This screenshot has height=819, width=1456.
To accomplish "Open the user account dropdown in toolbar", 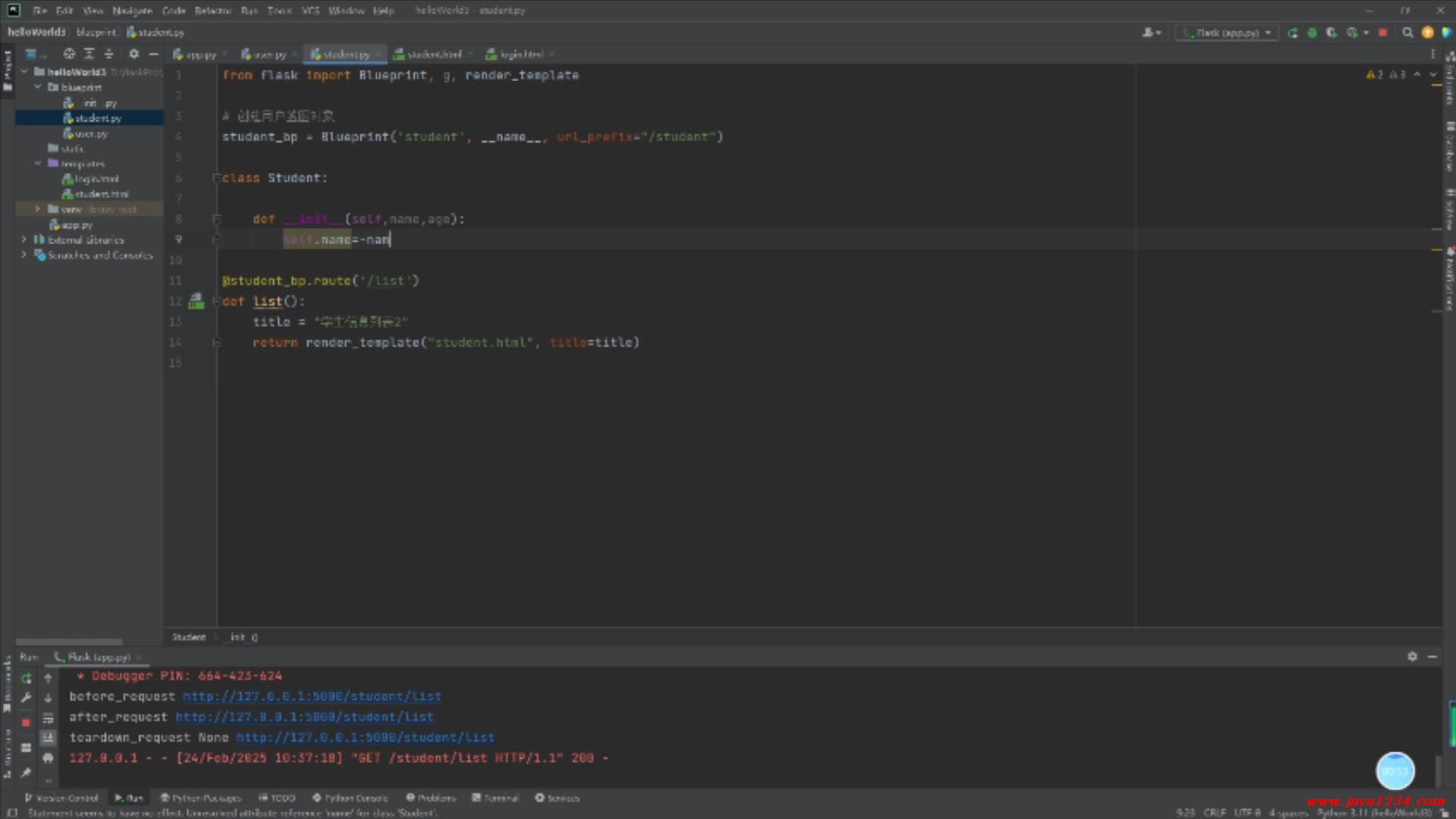I will coord(1151,33).
